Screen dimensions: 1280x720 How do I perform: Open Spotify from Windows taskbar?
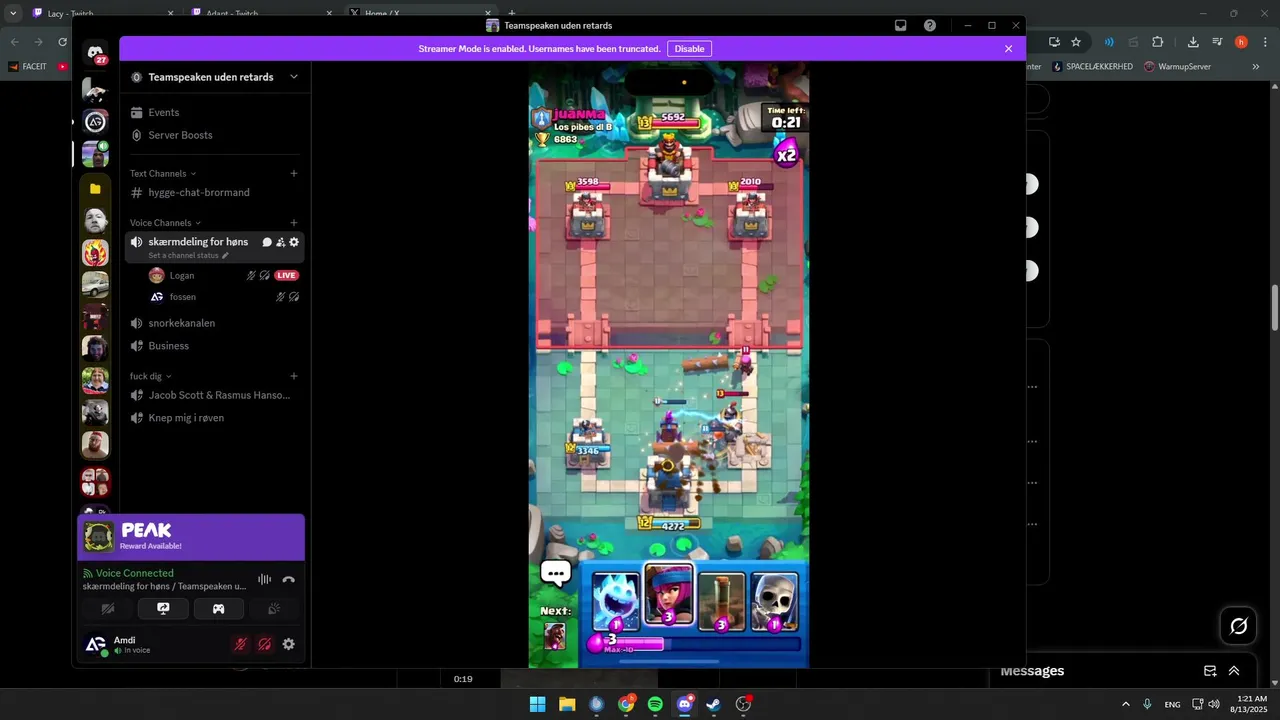click(655, 704)
